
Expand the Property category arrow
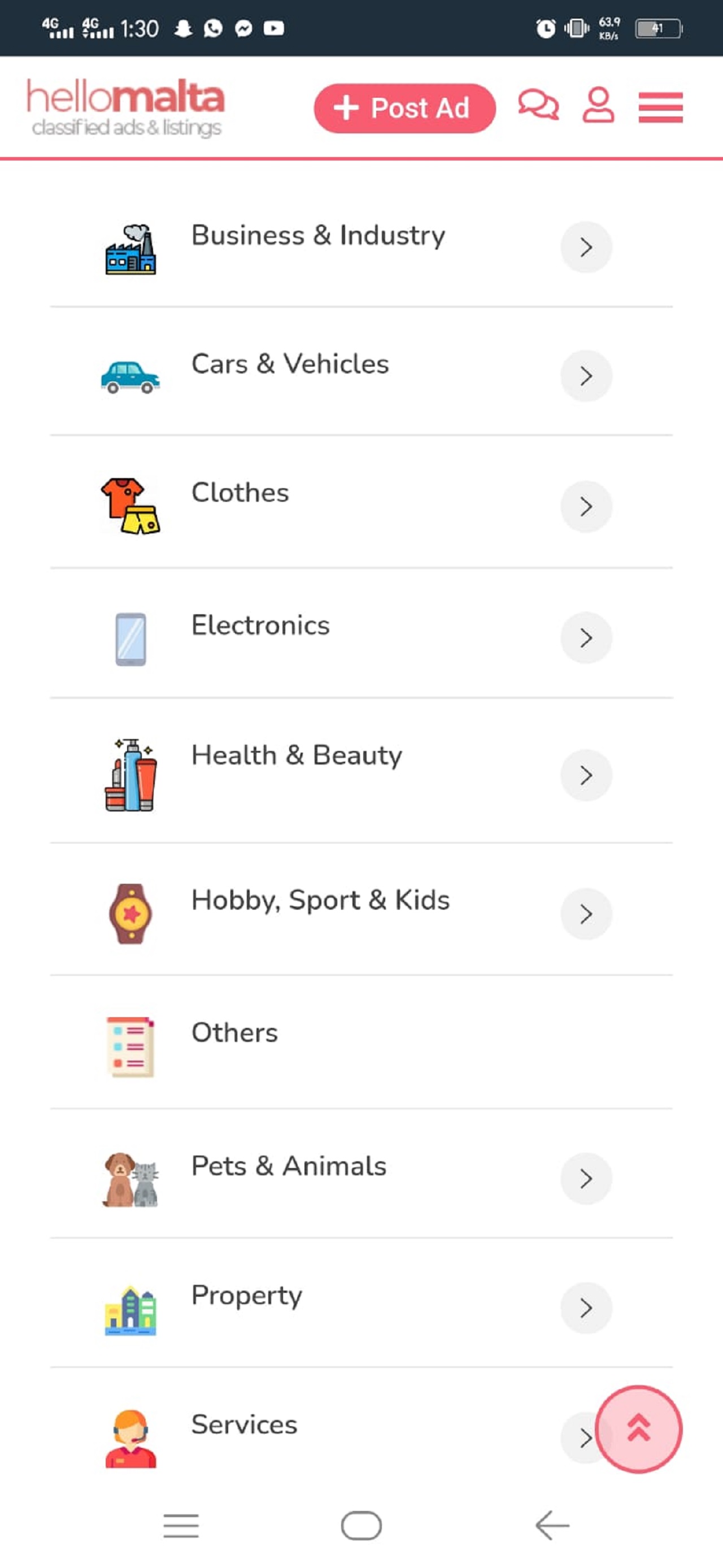click(585, 1308)
